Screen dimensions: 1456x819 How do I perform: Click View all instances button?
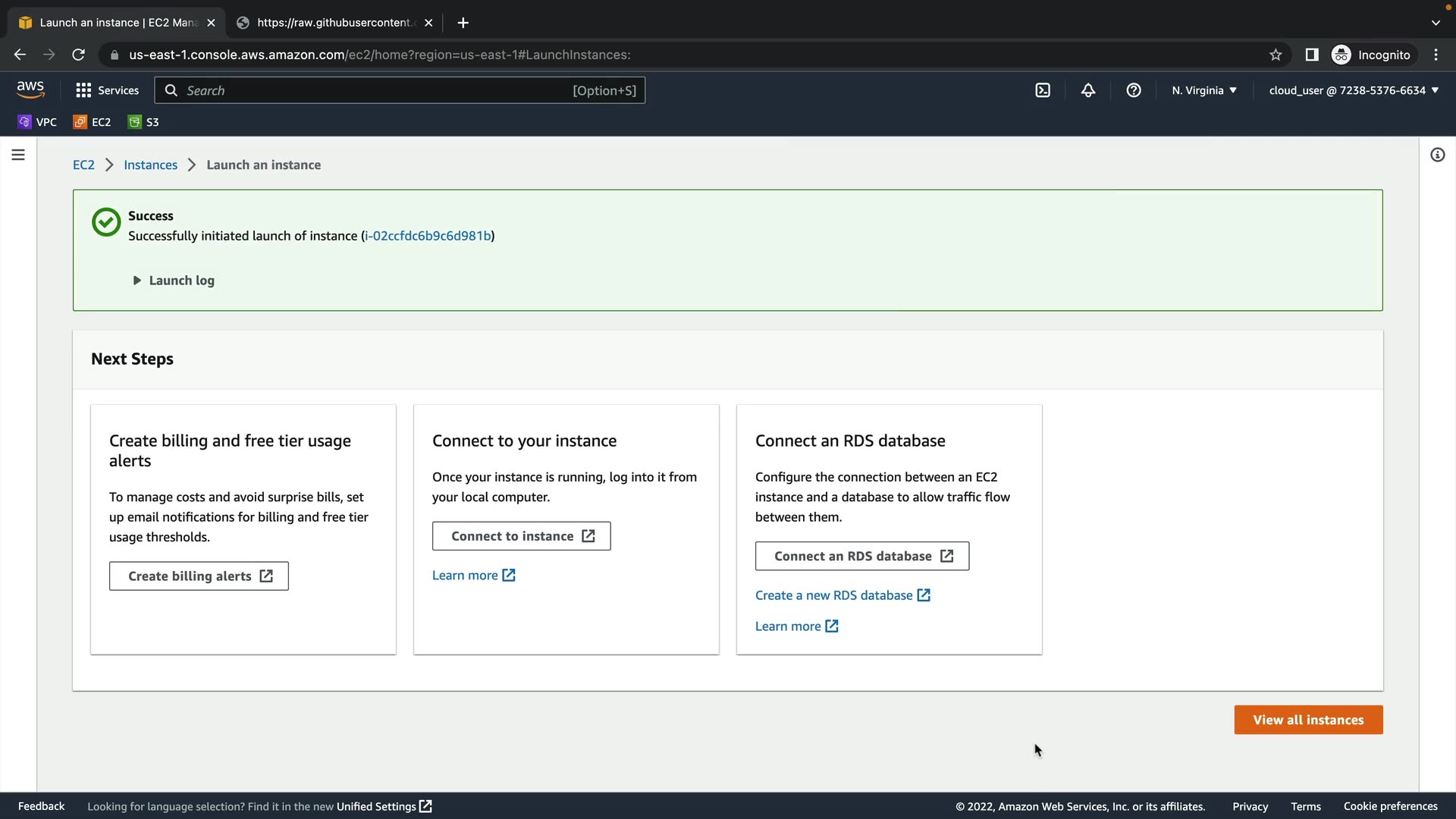(x=1308, y=720)
